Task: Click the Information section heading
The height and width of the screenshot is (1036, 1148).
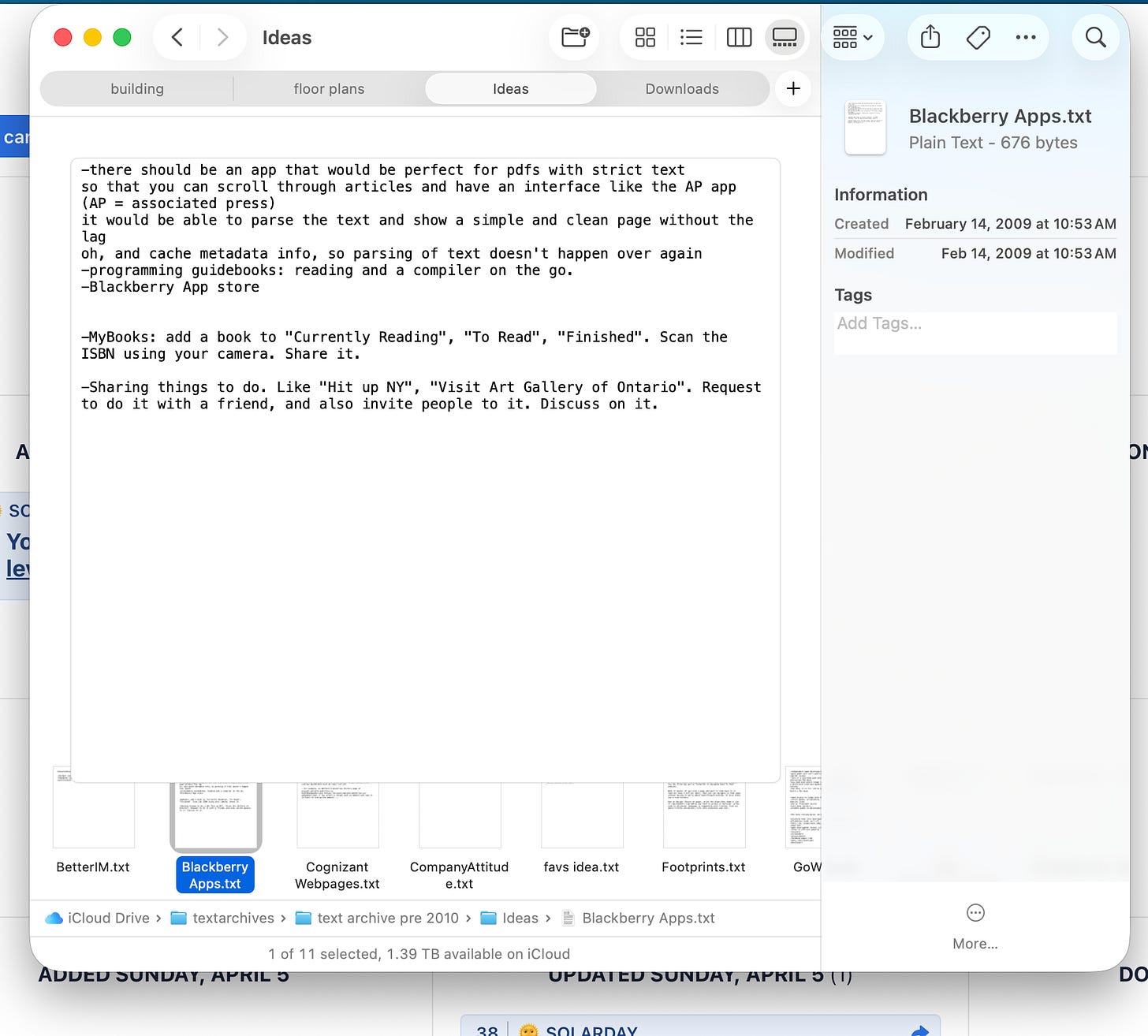Action: tap(881, 195)
